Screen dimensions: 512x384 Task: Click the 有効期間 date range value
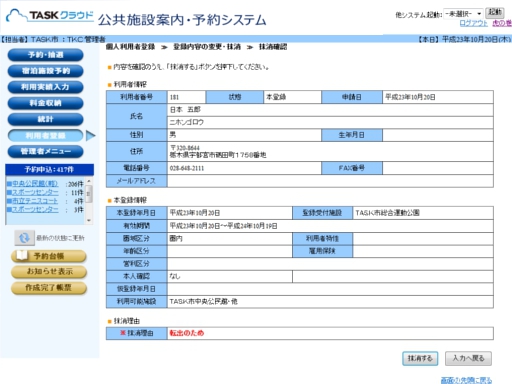223,226
